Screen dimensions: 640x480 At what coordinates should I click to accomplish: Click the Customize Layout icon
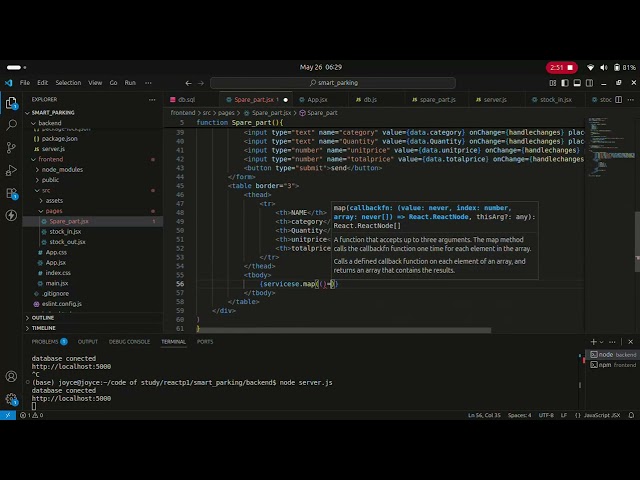pos(553,83)
